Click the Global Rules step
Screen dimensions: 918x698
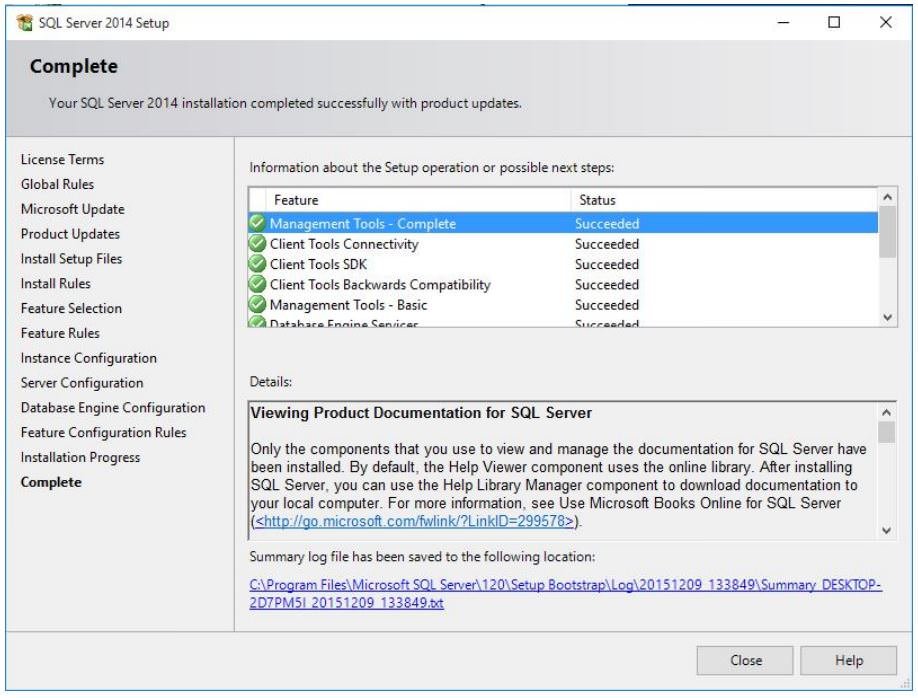point(57,184)
